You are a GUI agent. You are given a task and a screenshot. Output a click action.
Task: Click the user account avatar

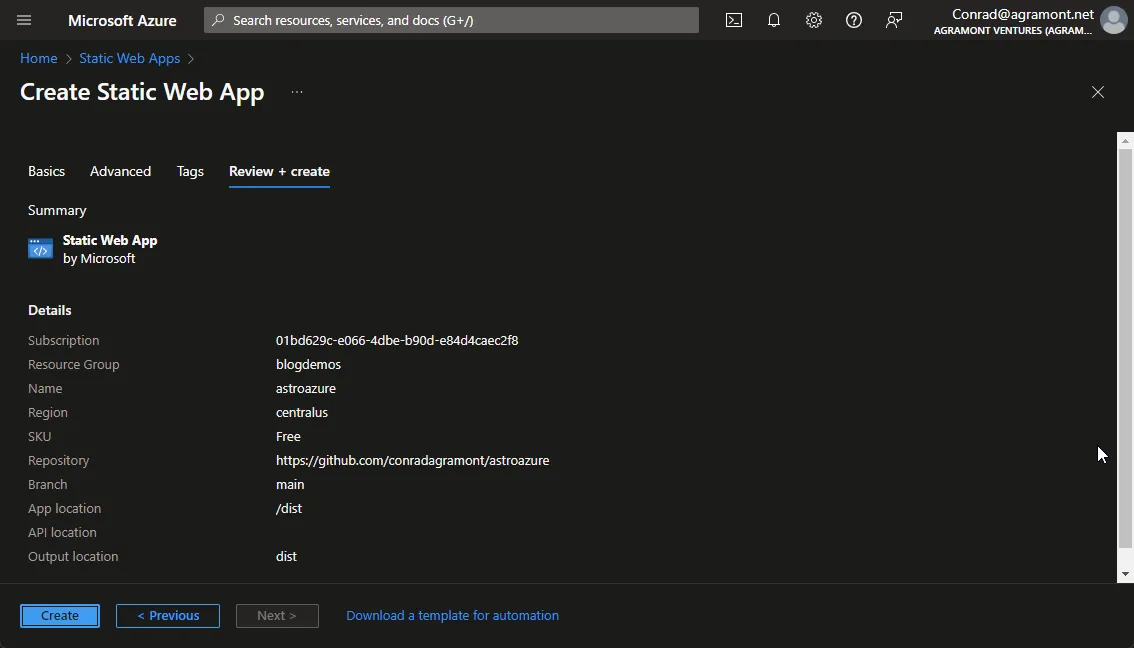1113,20
